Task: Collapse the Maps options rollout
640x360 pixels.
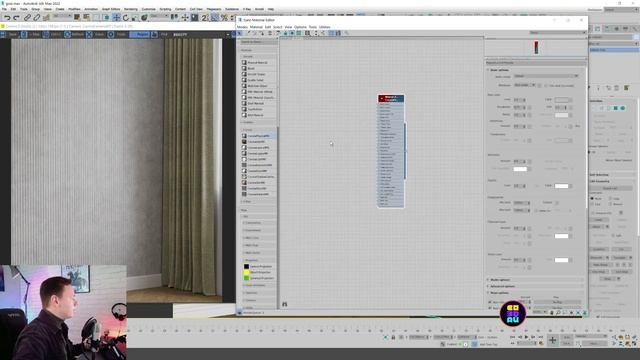Action: (488, 293)
